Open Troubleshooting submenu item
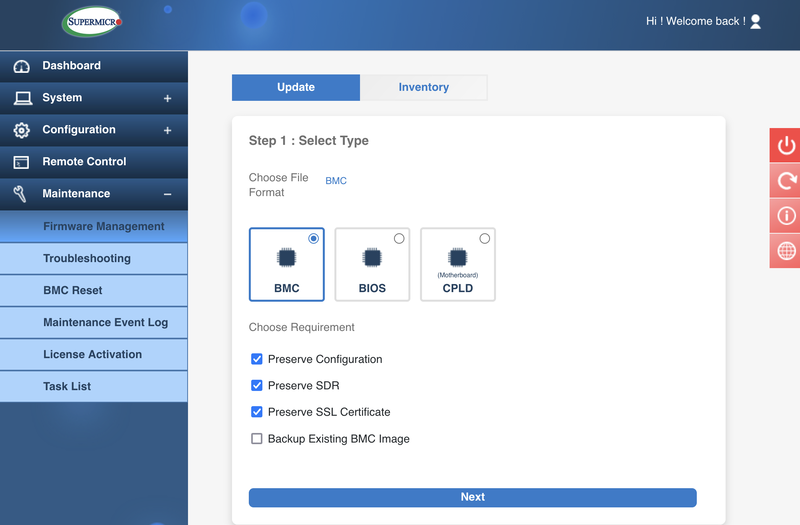The width and height of the screenshot is (800, 525). coord(94,259)
